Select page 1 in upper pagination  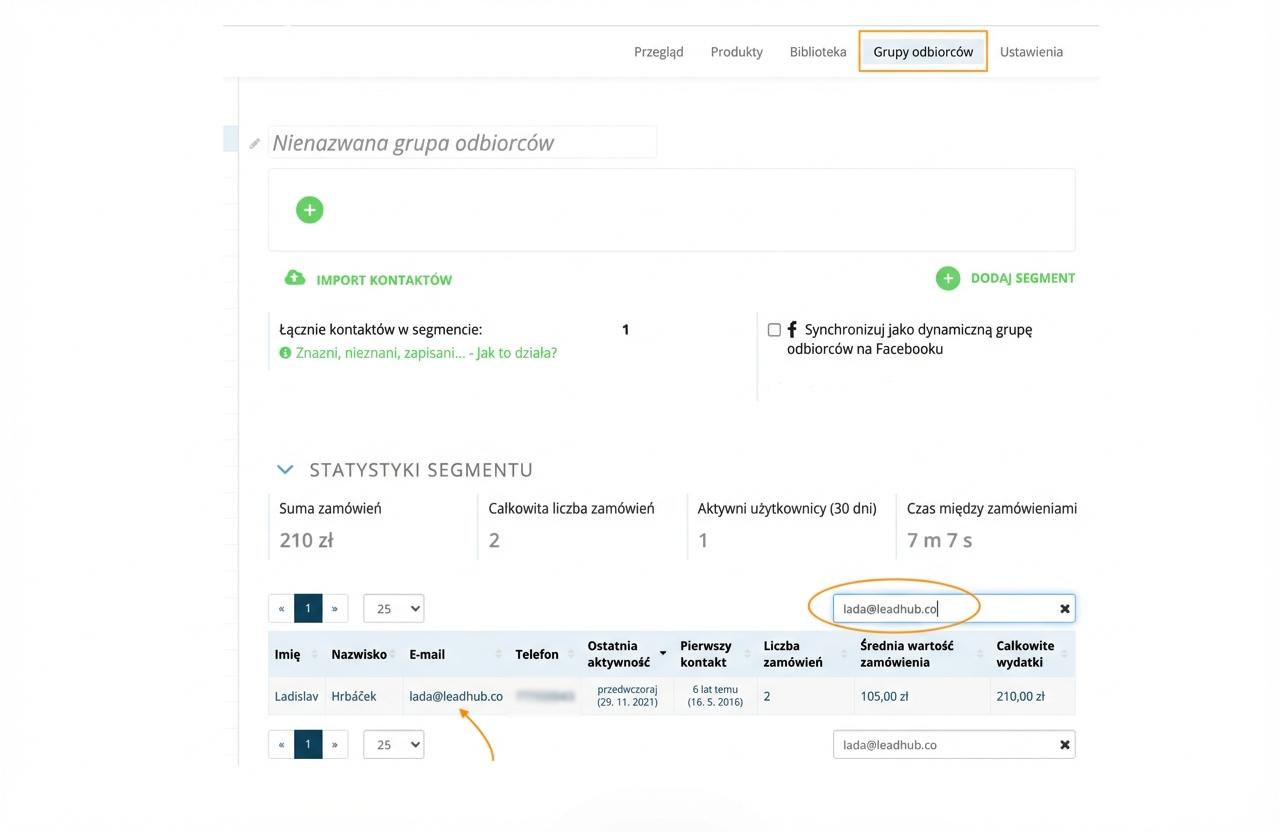[308, 608]
